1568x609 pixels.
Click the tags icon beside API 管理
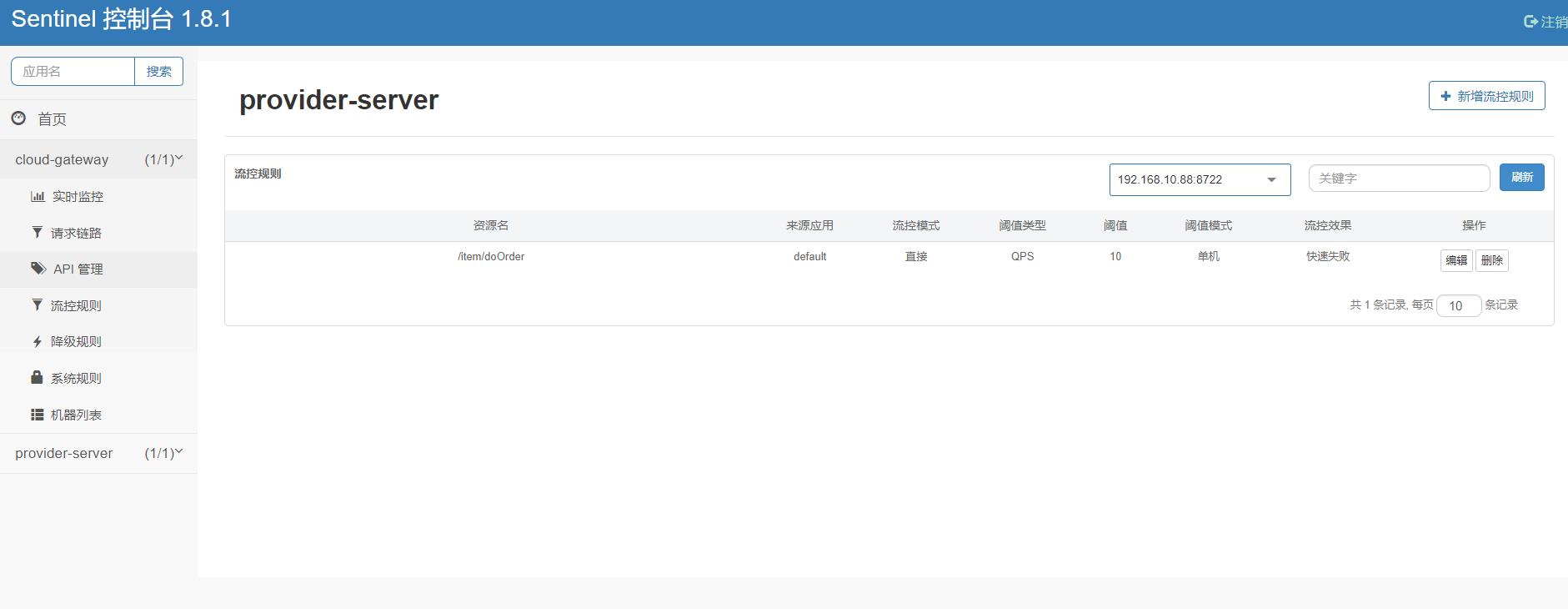pos(38,268)
